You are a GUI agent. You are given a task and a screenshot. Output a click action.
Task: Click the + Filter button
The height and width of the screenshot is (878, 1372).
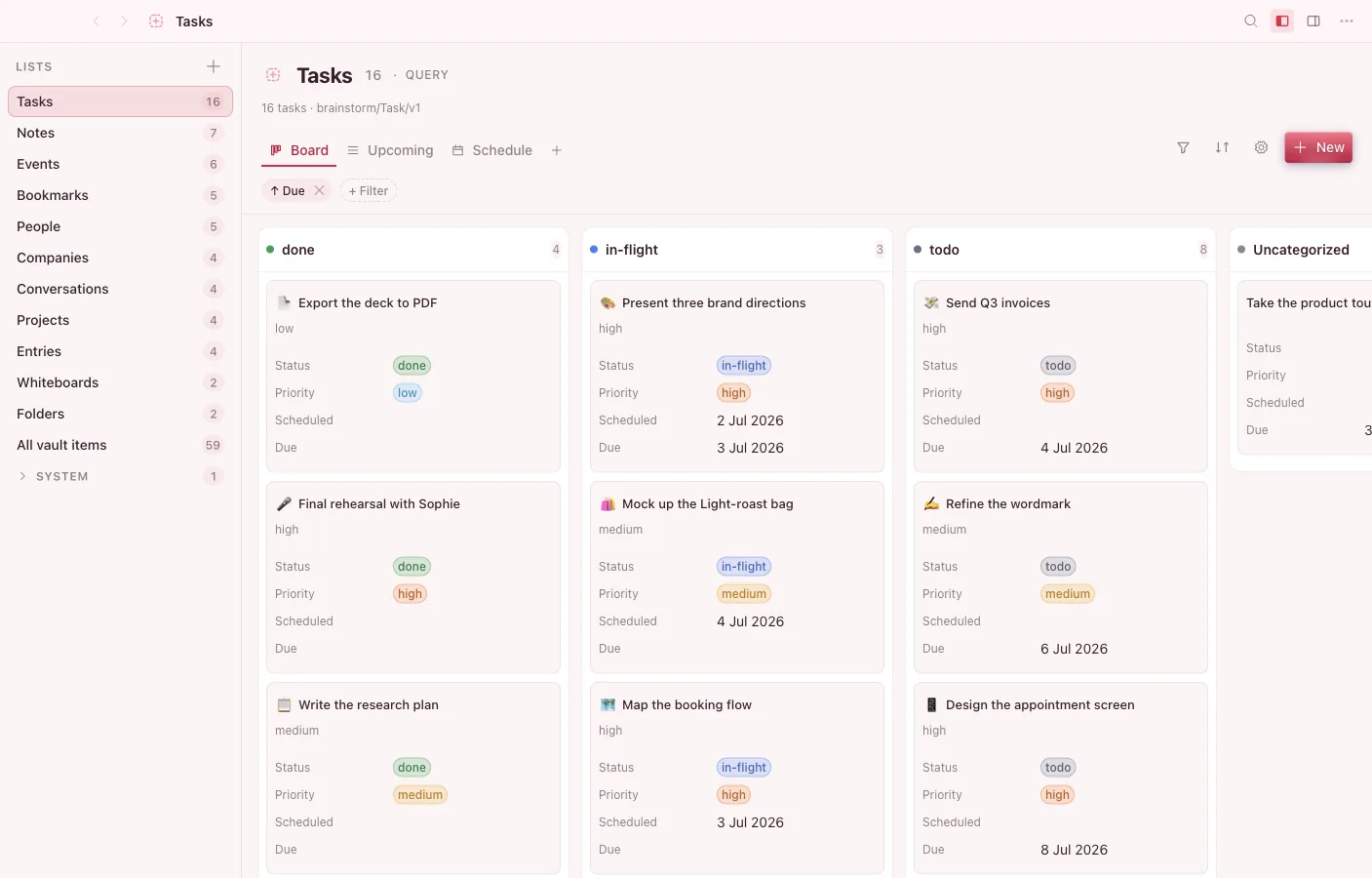[x=369, y=190]
